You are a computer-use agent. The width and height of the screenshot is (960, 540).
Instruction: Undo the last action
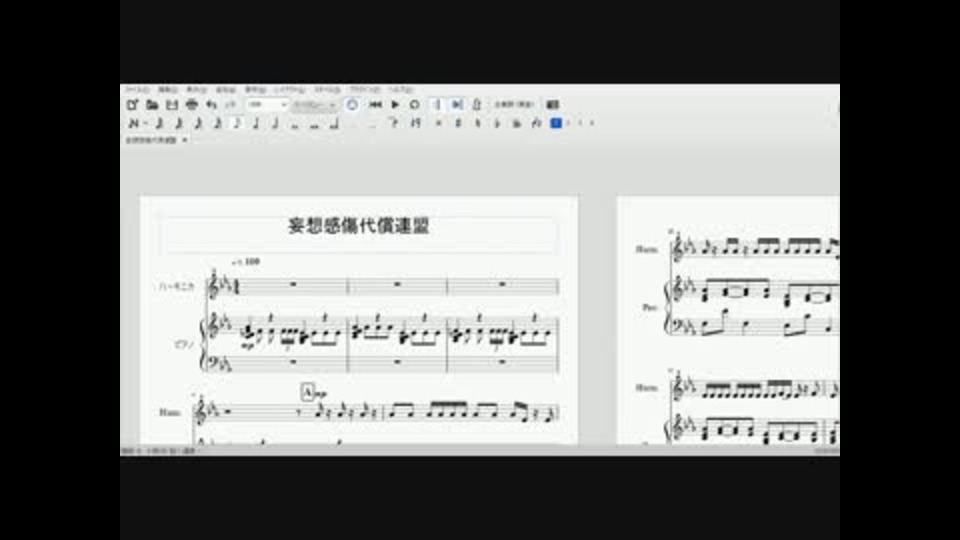[x=211, y=105]
